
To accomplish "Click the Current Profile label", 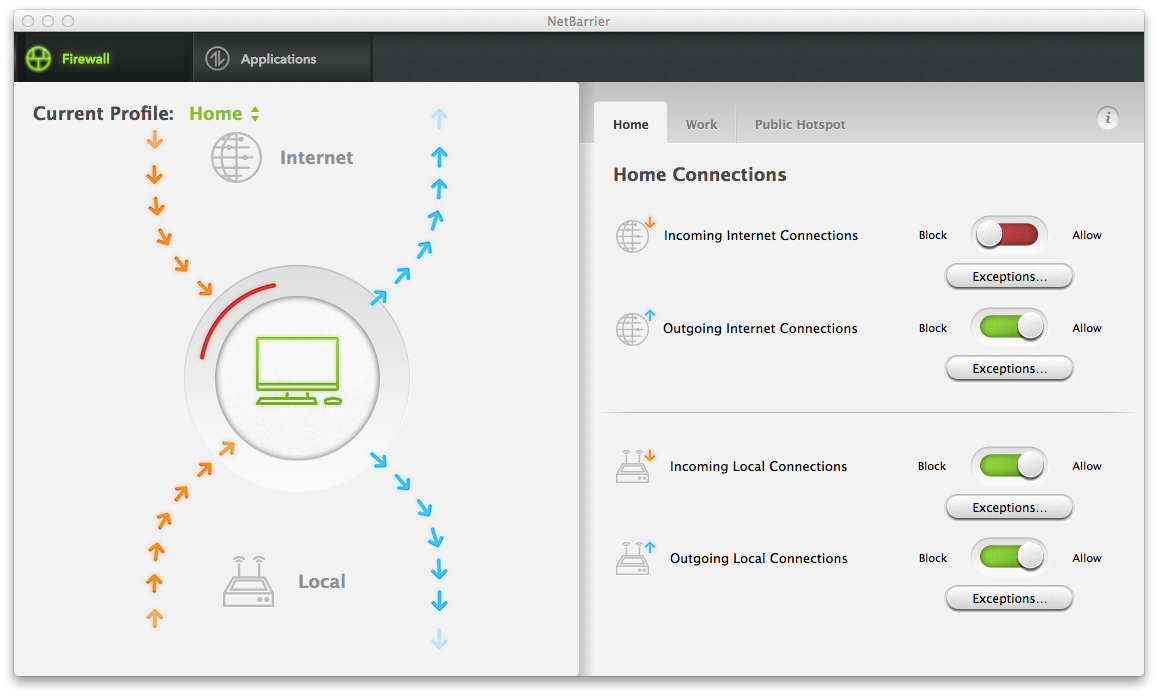I will click(x=103, y=113).
